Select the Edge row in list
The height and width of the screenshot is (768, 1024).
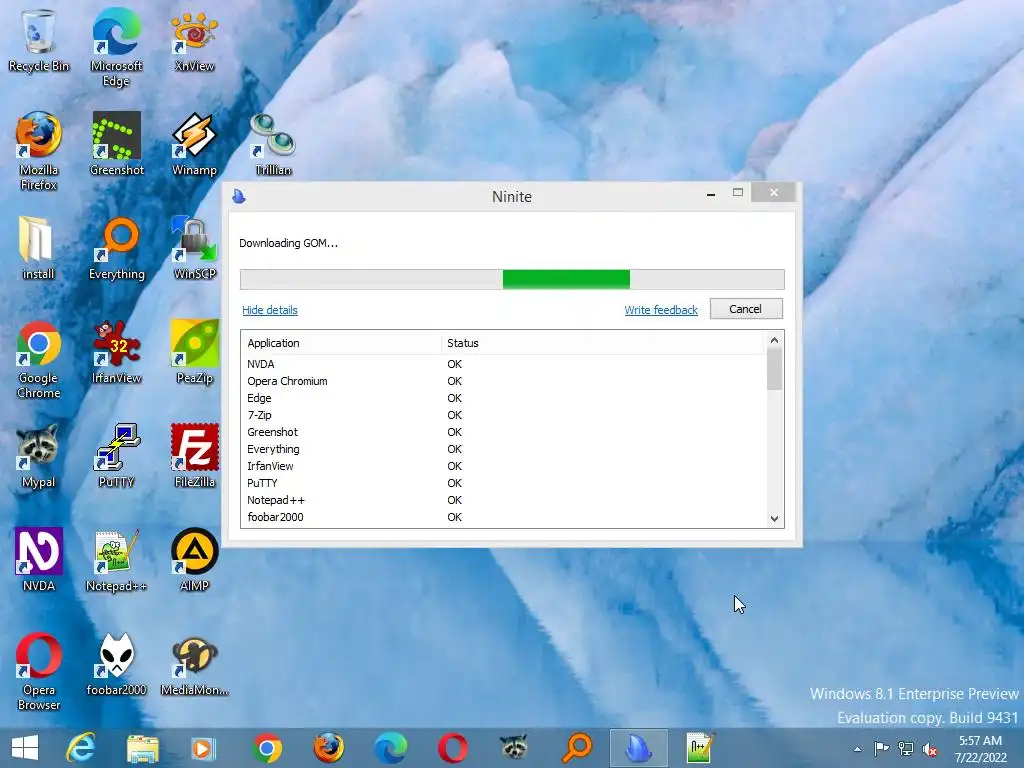[x=503, y=398]
